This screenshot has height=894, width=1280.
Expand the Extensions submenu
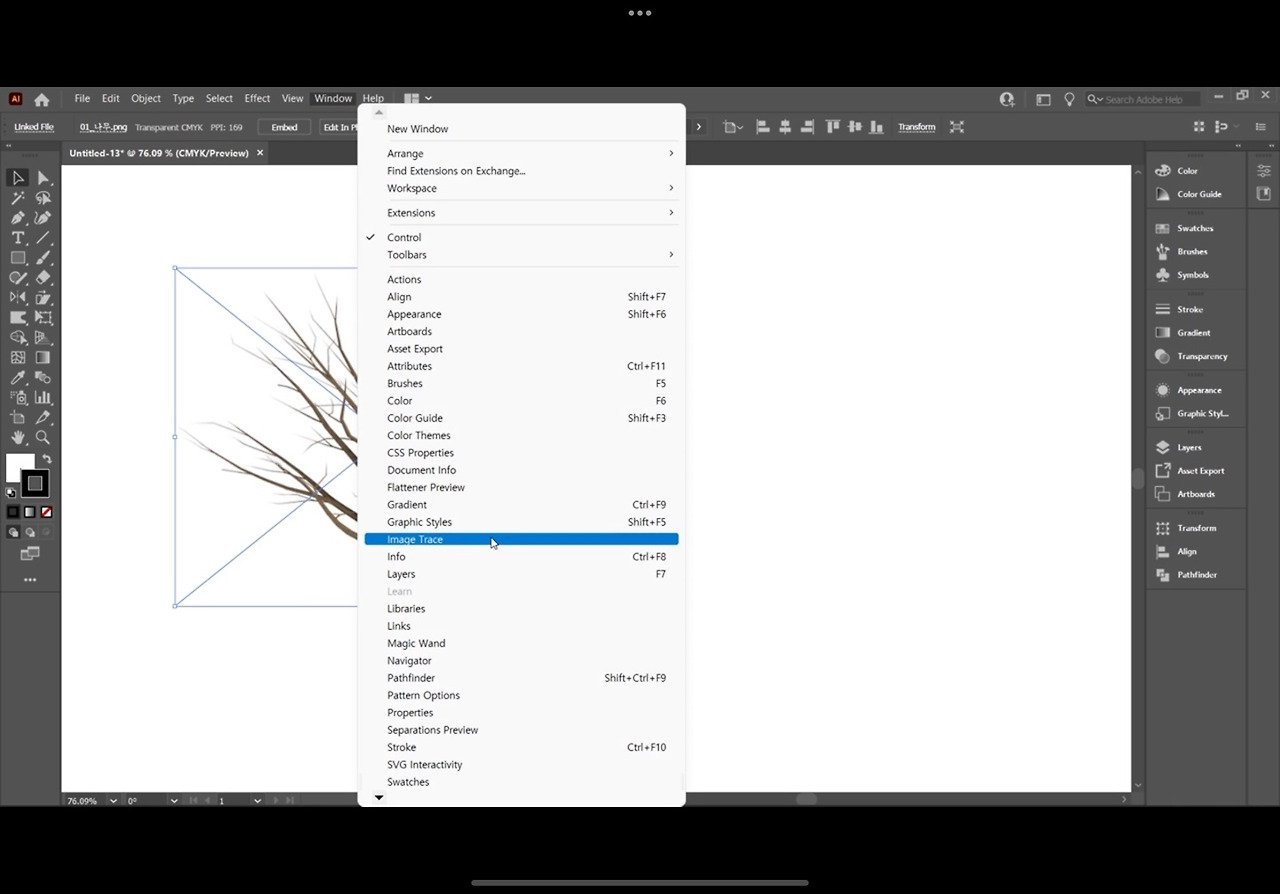[521, 213]
